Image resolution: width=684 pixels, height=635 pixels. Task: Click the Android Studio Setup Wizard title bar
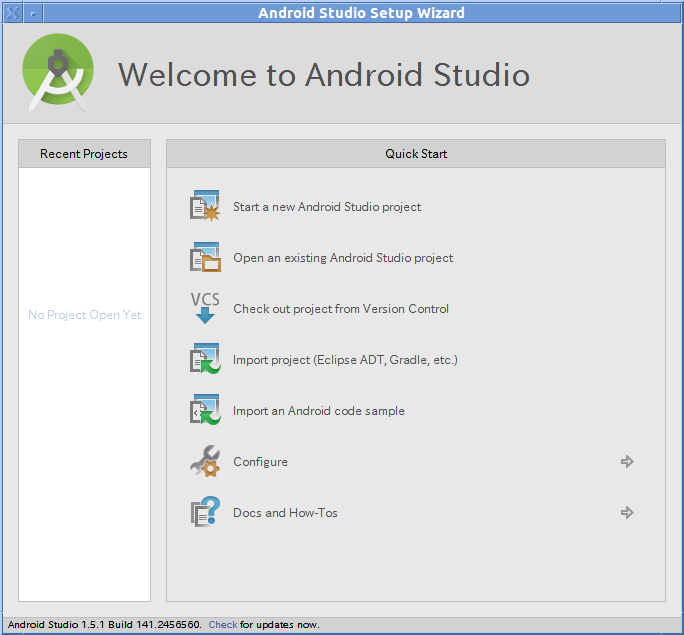[x=361, y=13]
